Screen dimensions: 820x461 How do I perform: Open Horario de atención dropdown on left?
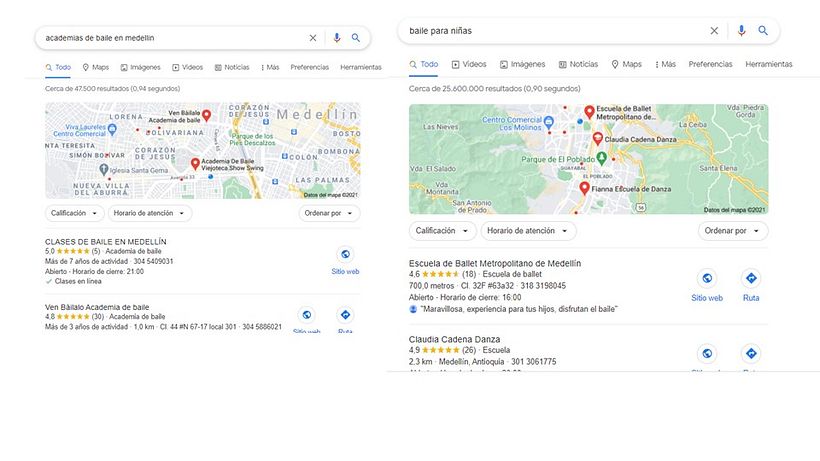pos(150,213)
